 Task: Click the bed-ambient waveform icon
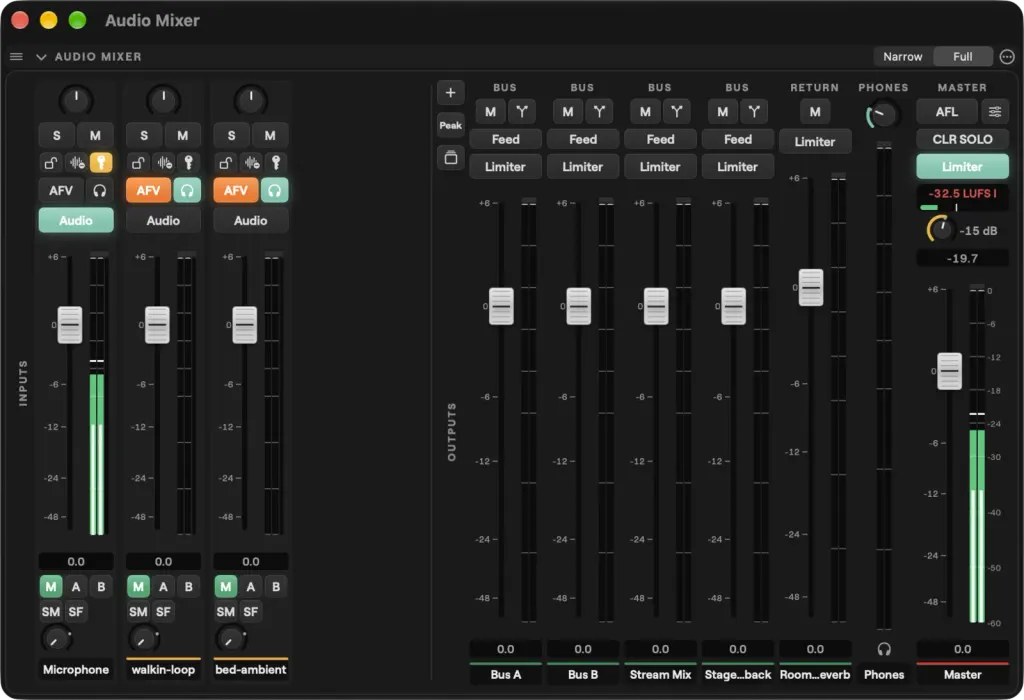[252, 163]
